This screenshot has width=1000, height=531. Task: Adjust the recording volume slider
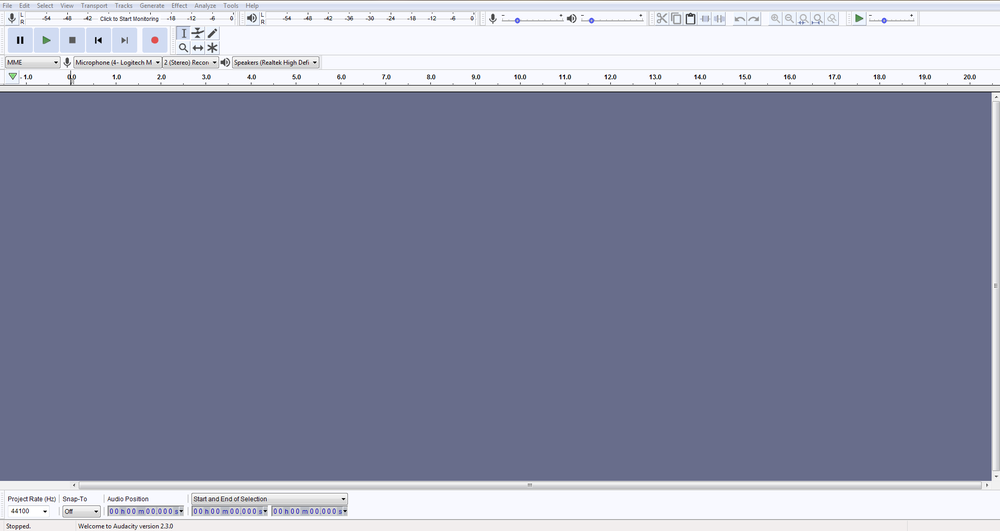click(x=532, y=19)
